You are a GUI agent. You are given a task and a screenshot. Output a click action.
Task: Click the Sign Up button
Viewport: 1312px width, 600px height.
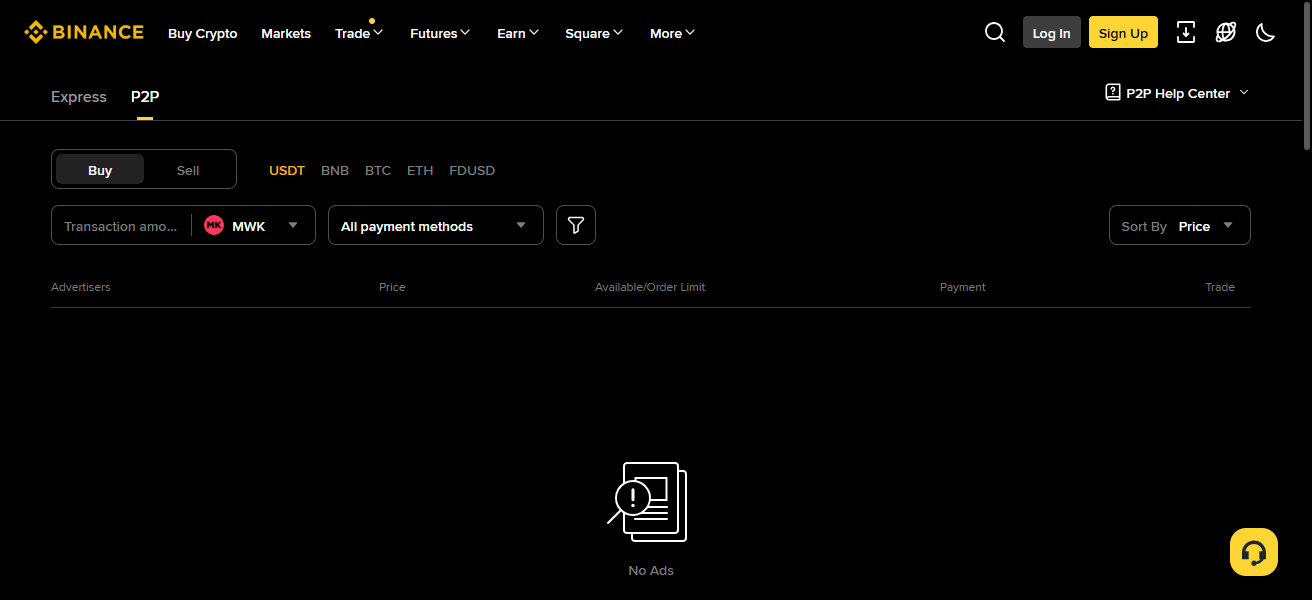pos(1122,32)
